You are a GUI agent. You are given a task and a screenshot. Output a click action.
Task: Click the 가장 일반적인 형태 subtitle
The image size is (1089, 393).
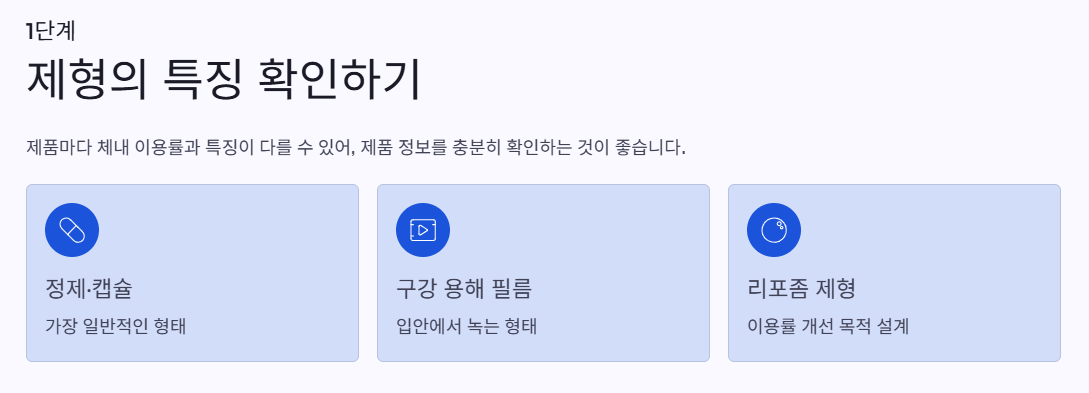115,326
